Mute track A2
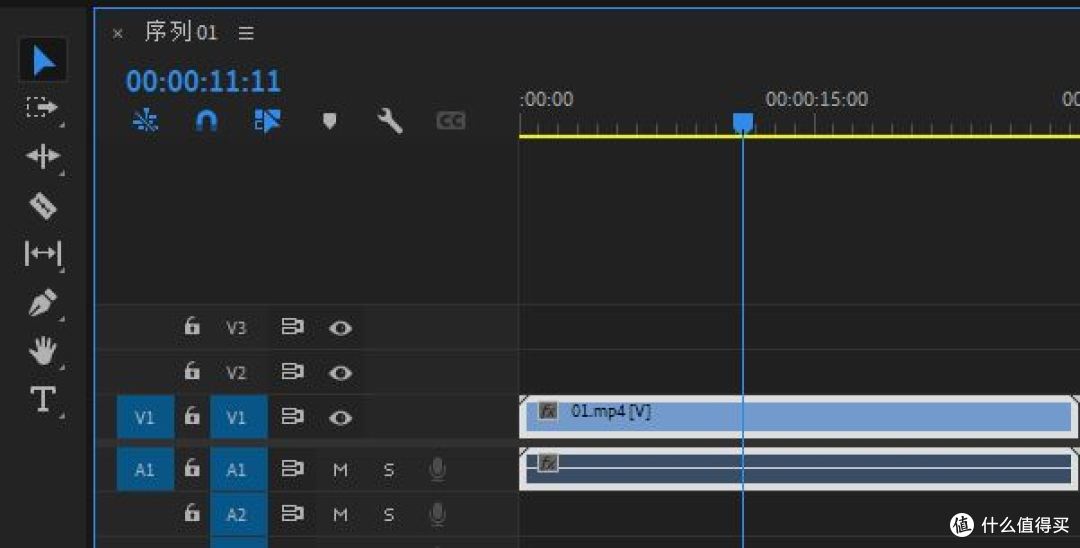Screen dimensions: 1080x548 click(340, 515)
